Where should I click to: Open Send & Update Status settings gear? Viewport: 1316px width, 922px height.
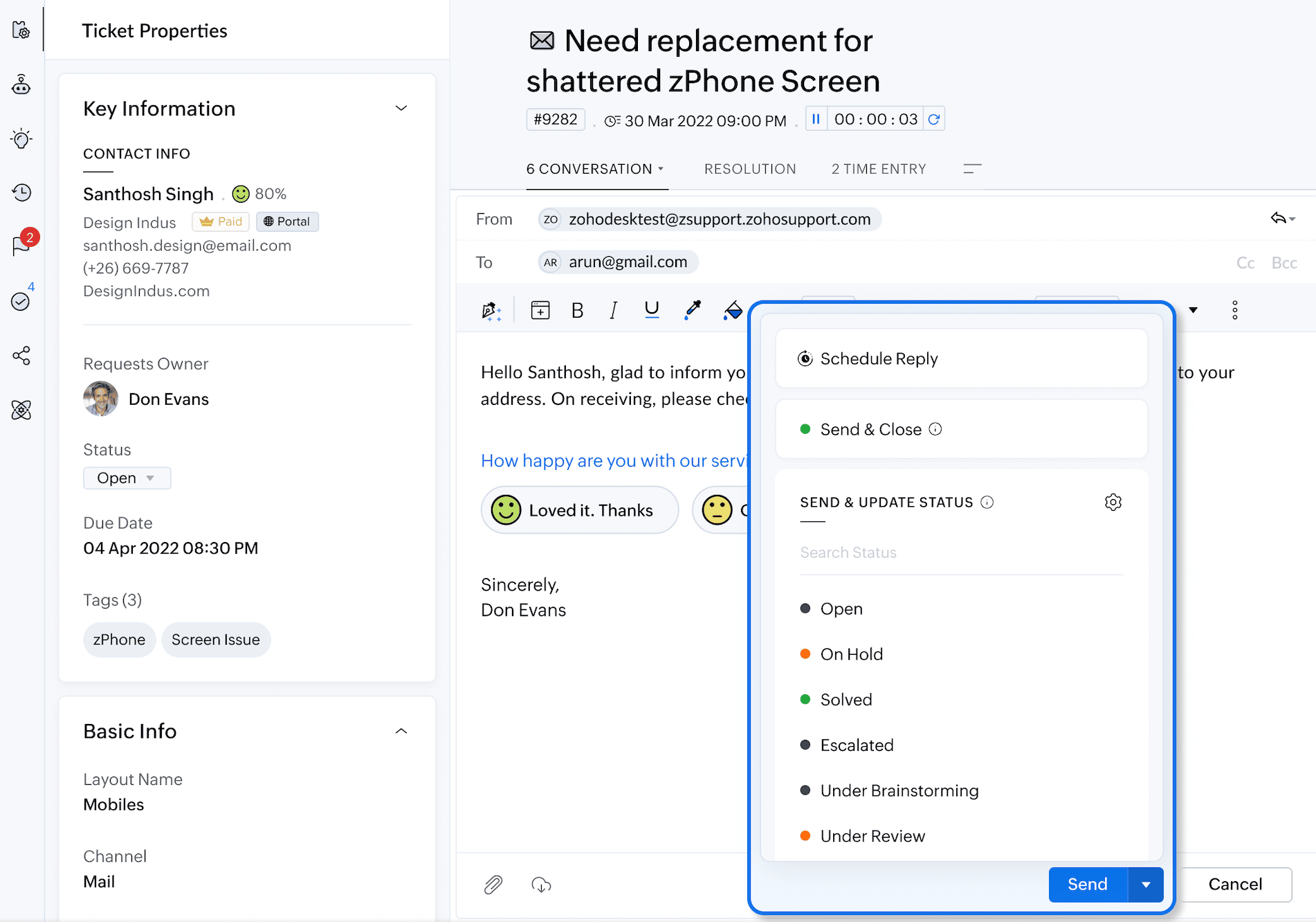[1113, 502]
